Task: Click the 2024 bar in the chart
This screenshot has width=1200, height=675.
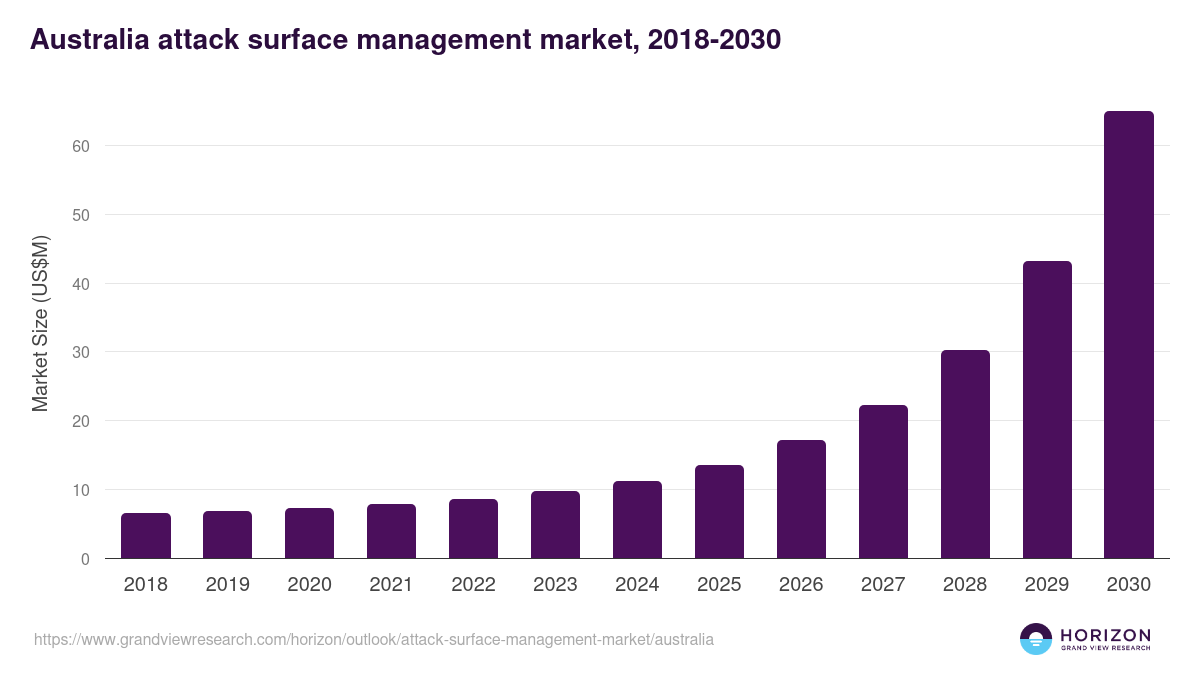Action: (637, 520)
